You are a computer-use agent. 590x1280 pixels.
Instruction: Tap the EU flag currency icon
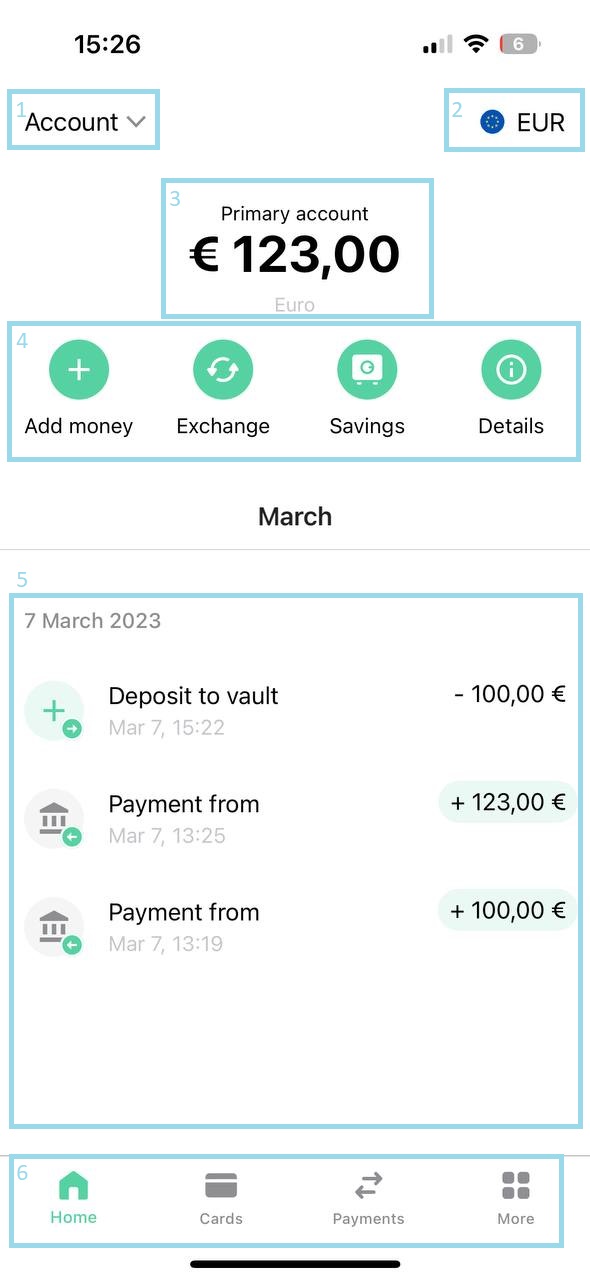(492, 122)
